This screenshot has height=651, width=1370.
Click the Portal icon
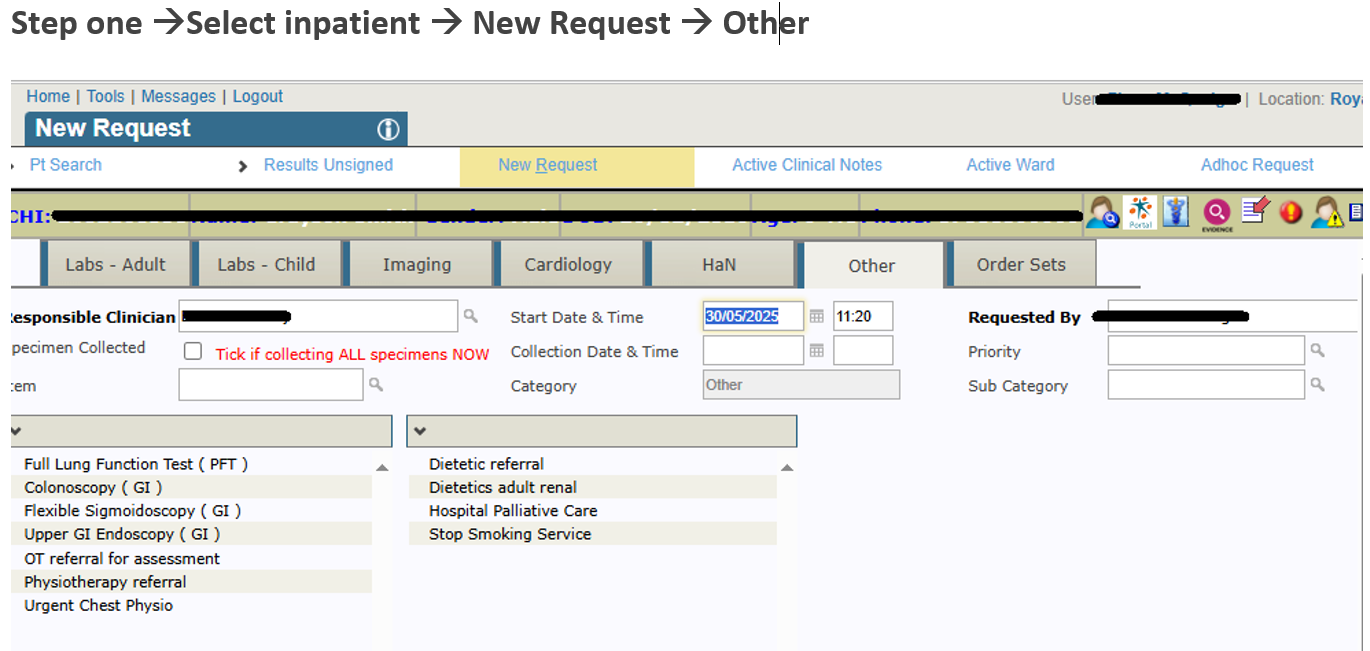(x=1140, y=212)
